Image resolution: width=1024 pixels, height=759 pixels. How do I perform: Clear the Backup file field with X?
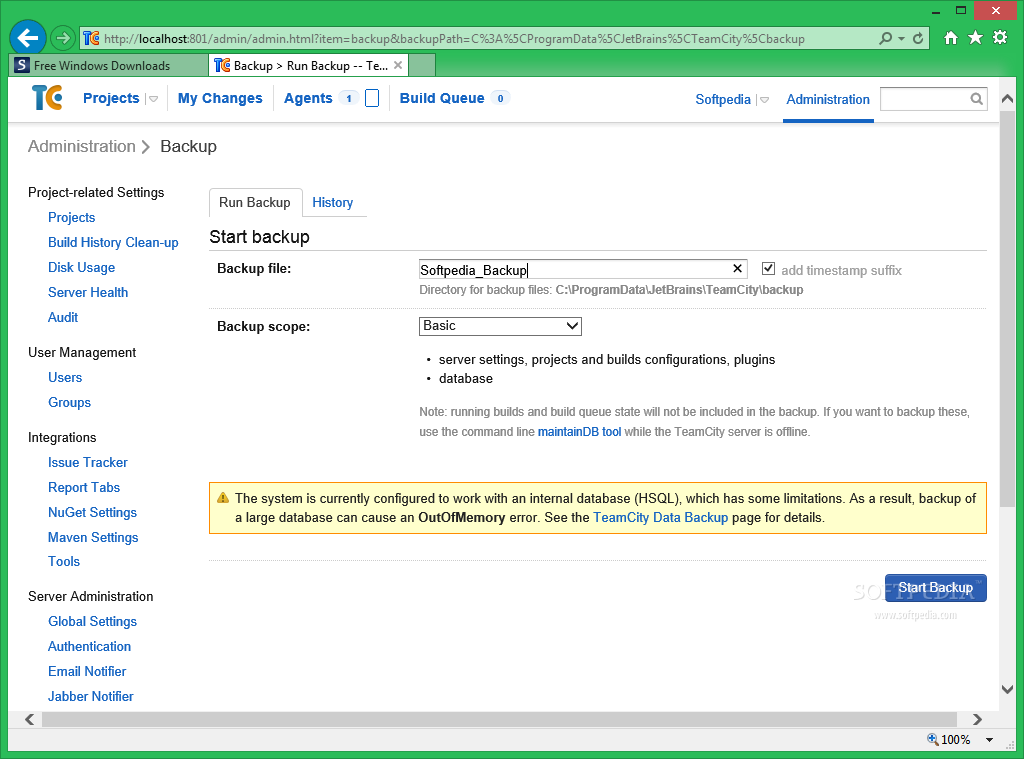tap(737, 268)
